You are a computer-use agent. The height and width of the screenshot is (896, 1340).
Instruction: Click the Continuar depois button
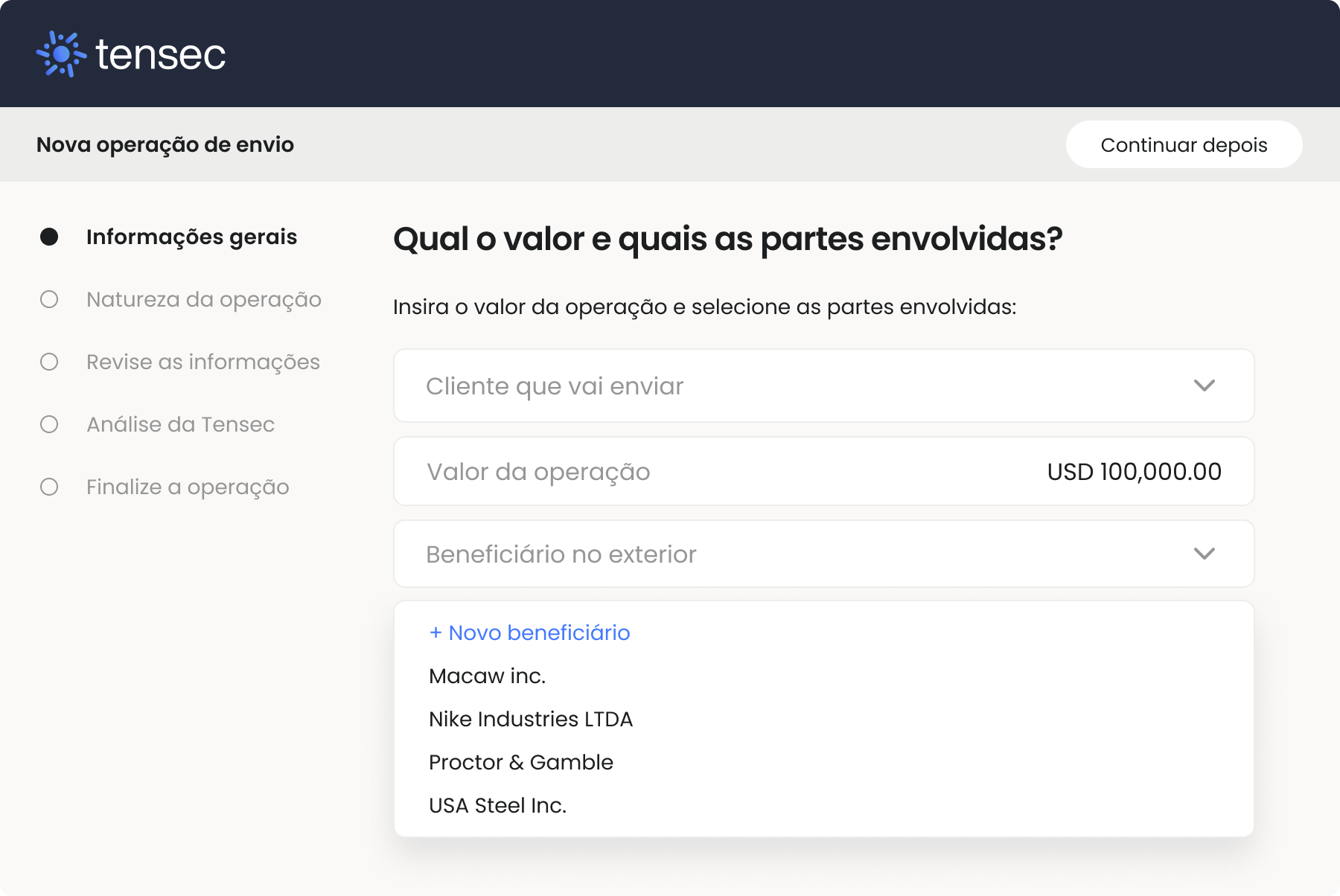coord(1184,144)
